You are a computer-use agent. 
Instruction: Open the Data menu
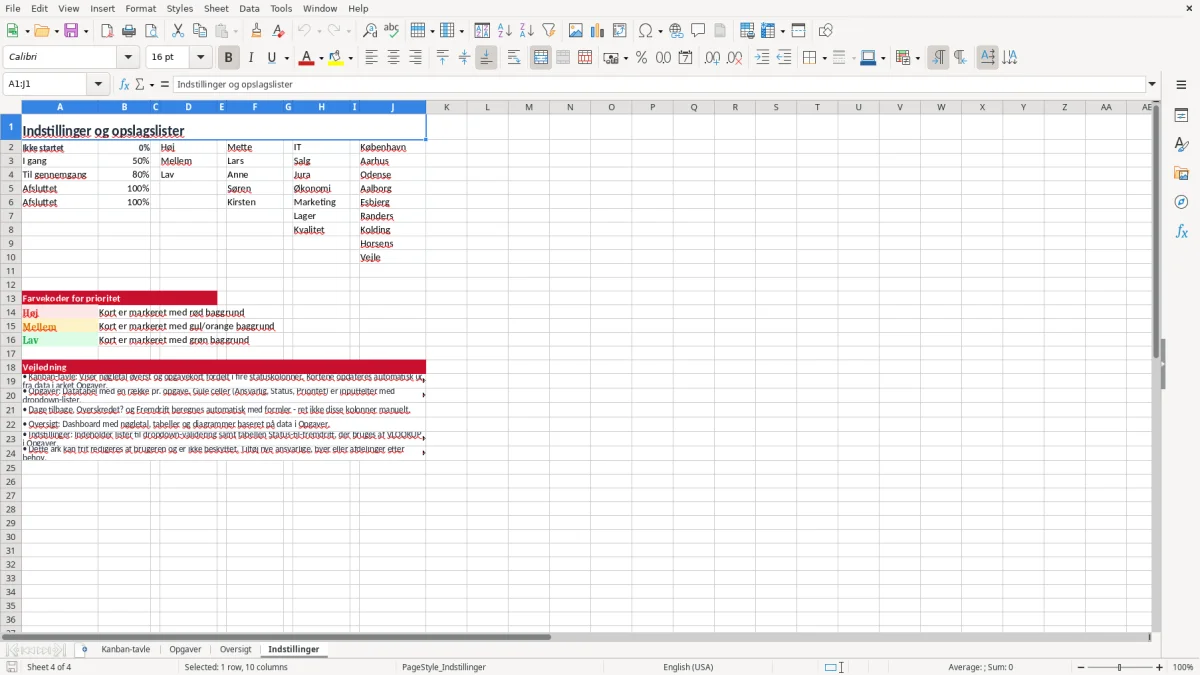pos(249,8)
